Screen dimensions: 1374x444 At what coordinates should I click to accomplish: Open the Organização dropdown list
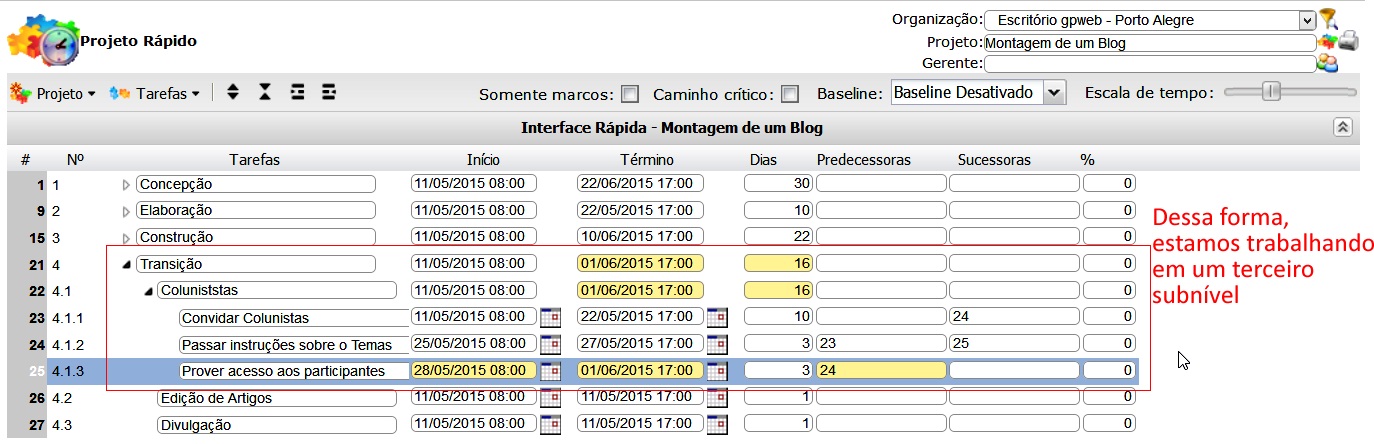point(1306,20)
